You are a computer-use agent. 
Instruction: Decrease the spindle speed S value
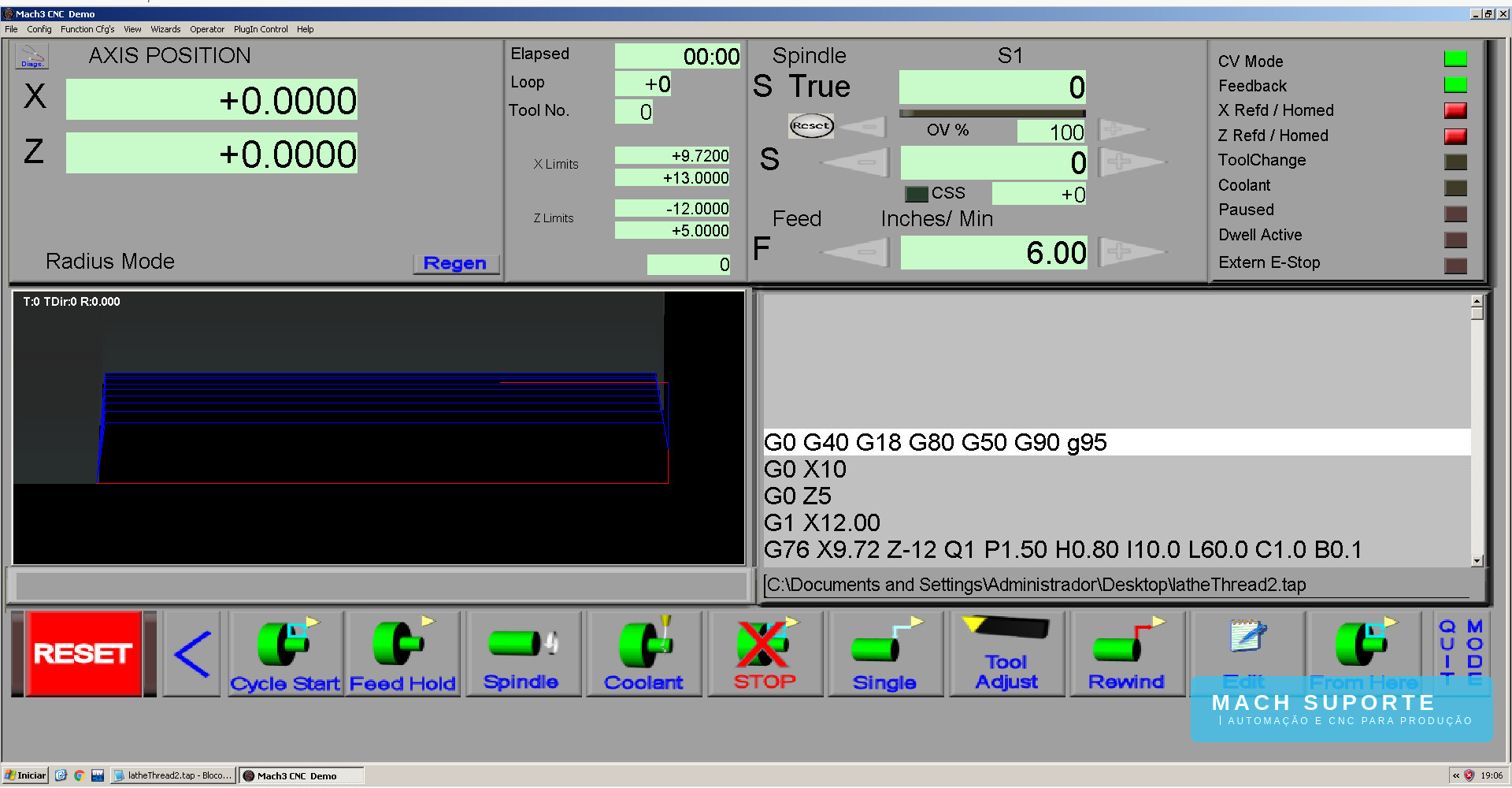[856, 162]
